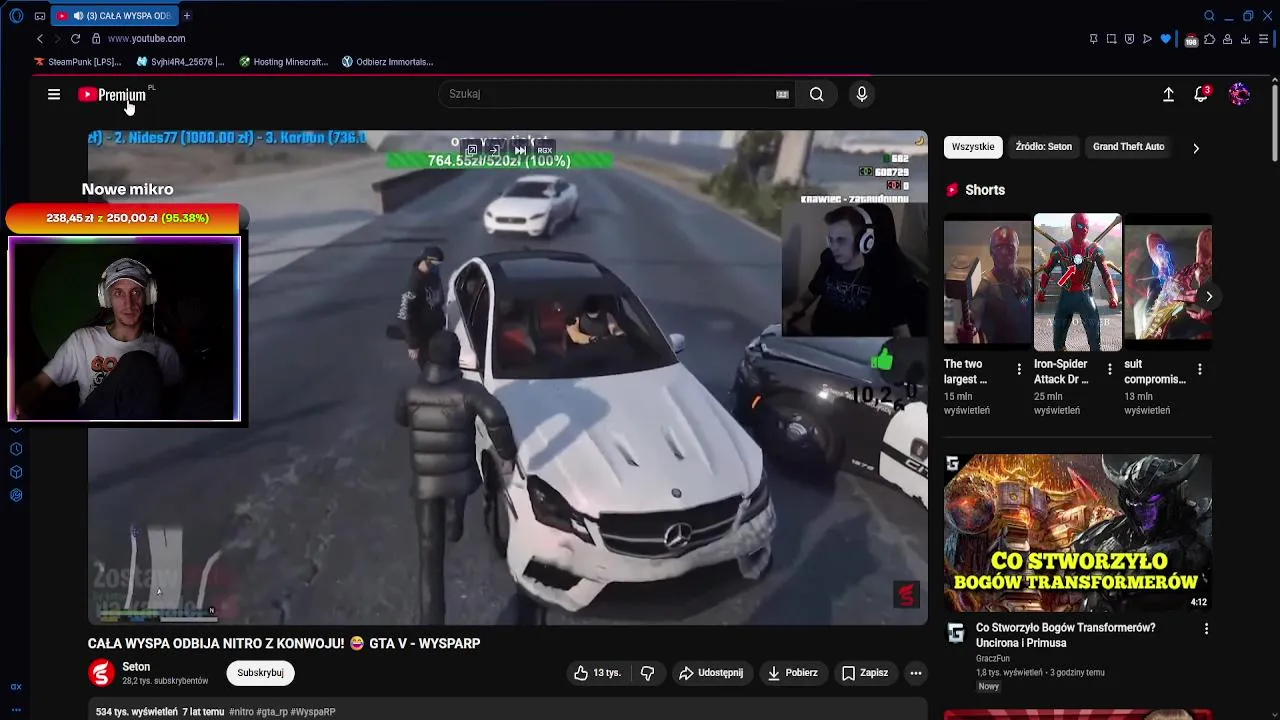Image resolution: width=1280 pixels, height=720 pixels.
Task: Show next Shorts with carousel arrow
Action: click(x=1209, y=296)
